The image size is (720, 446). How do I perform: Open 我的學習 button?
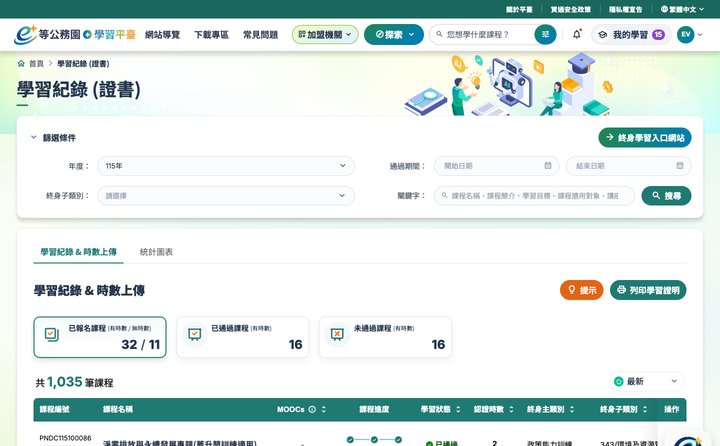click(631, 34)
